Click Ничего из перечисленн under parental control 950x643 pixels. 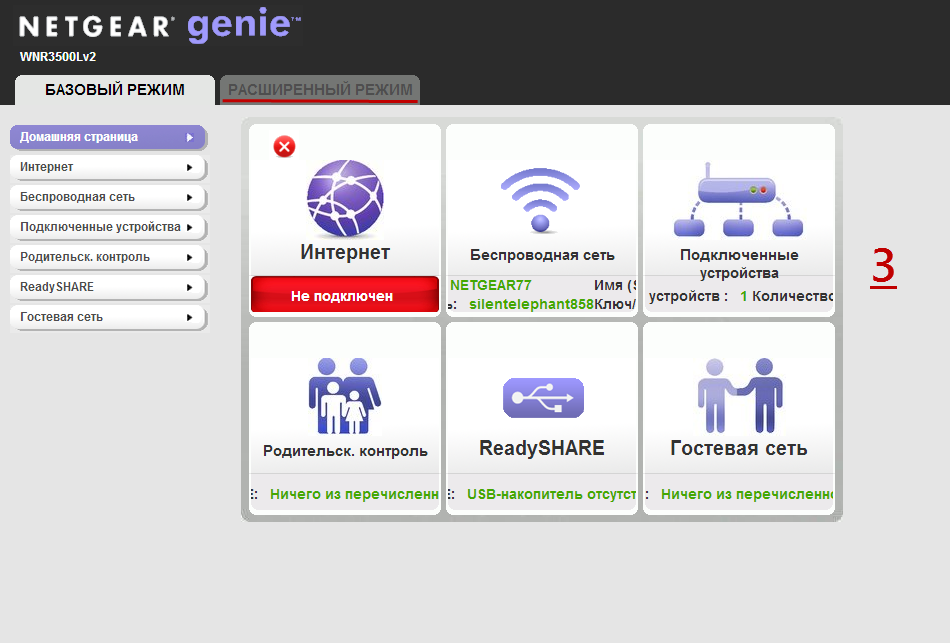coord(354,495)
